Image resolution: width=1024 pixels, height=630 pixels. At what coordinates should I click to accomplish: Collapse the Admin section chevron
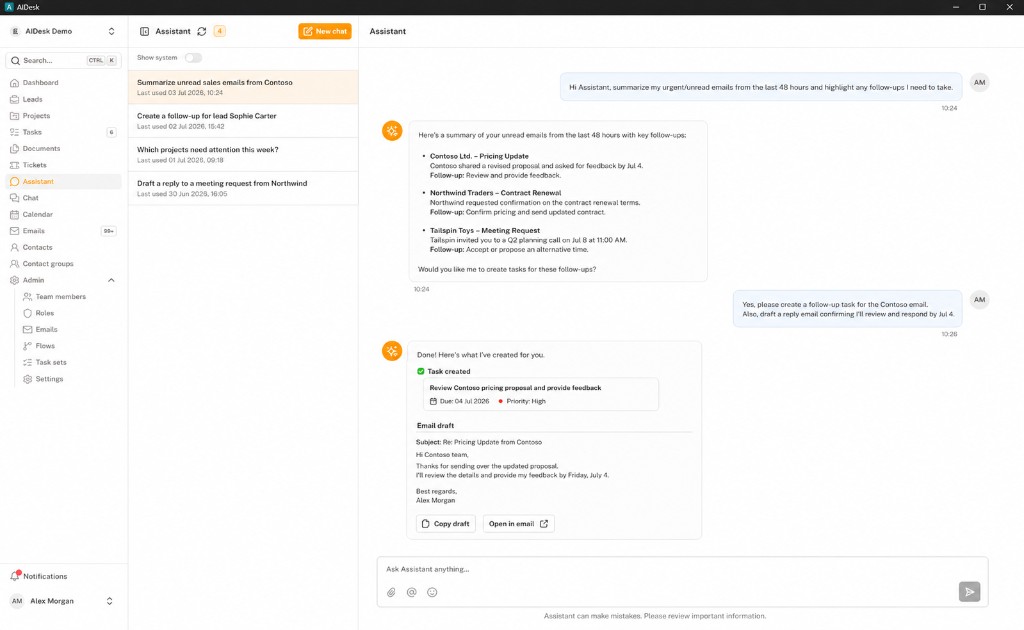[111, 280]
